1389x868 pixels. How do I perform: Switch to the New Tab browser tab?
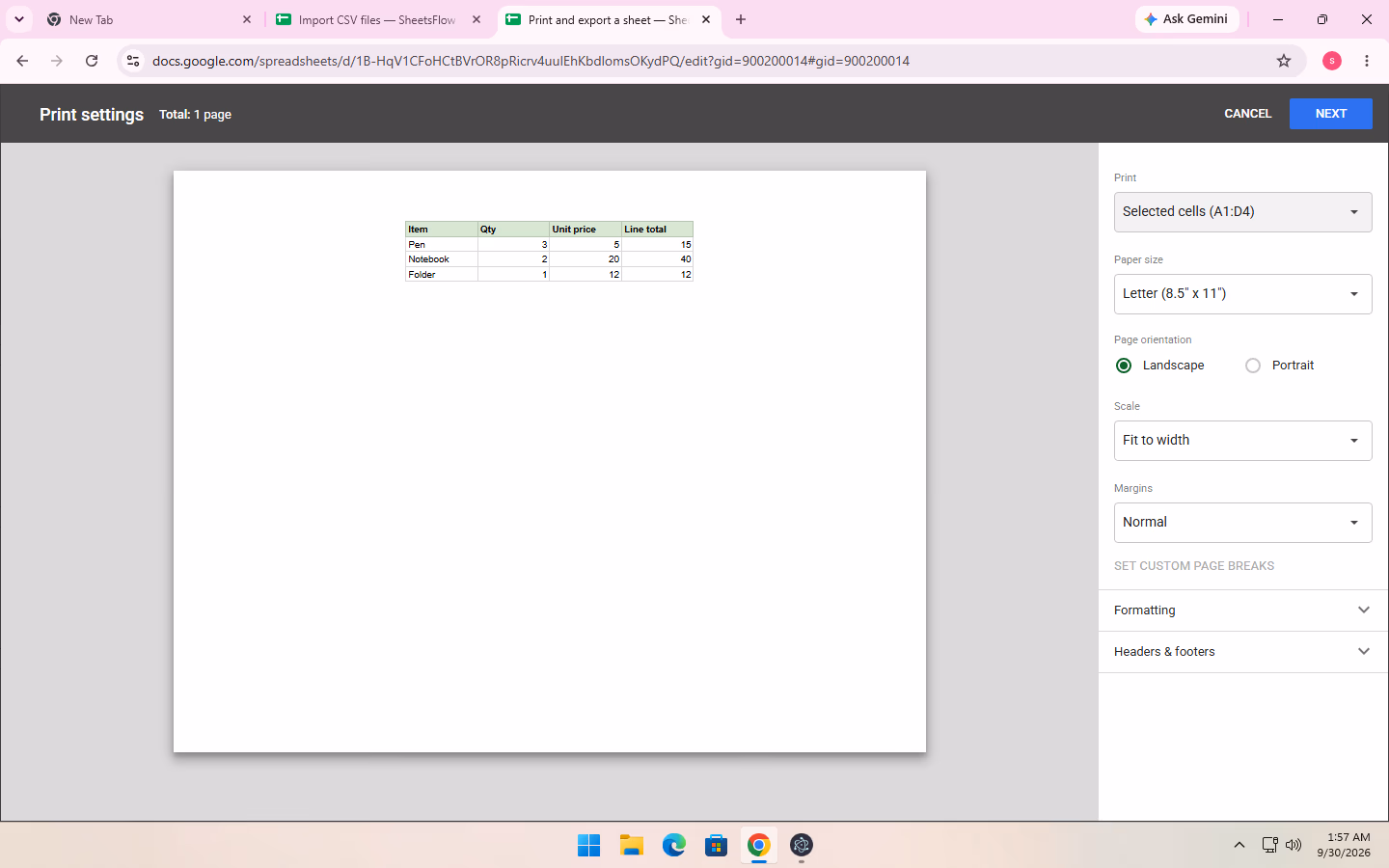[150, 19]
